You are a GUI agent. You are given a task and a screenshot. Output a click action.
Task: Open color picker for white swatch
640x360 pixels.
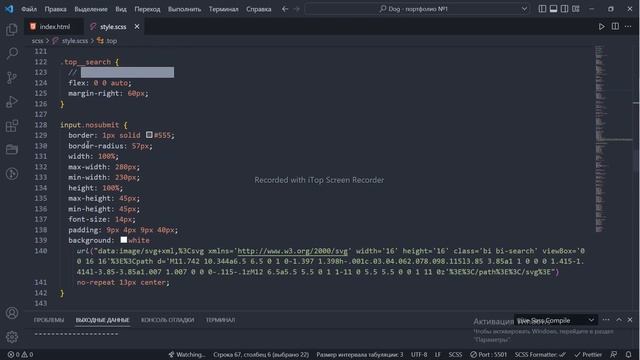click(124, 240)
